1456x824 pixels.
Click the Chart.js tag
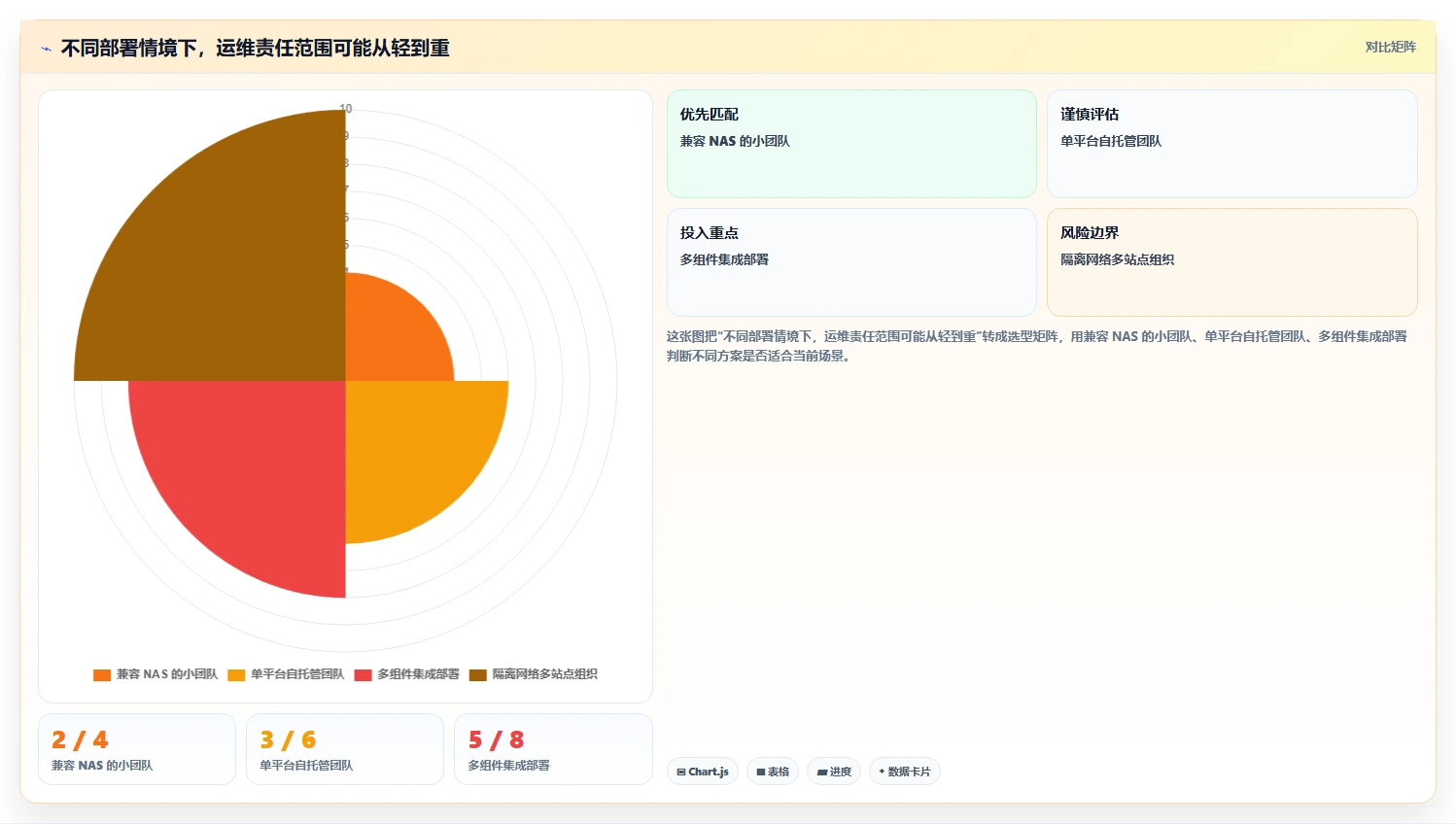click(703, 772)
